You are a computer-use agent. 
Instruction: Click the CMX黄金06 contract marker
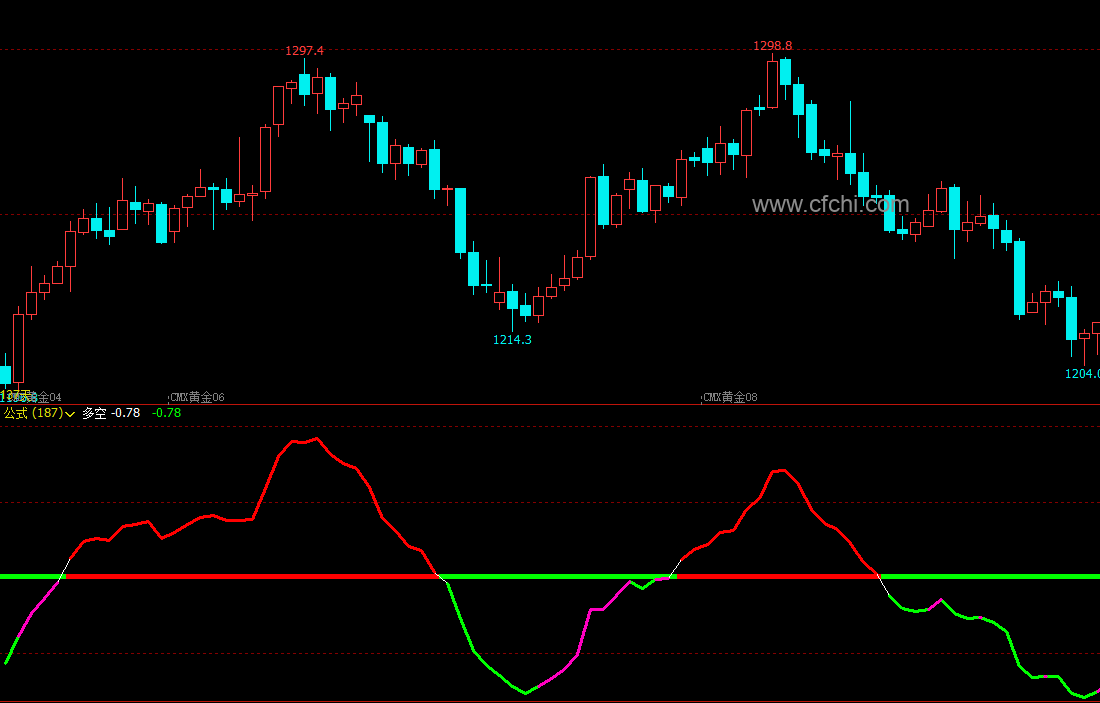[197, 397]
